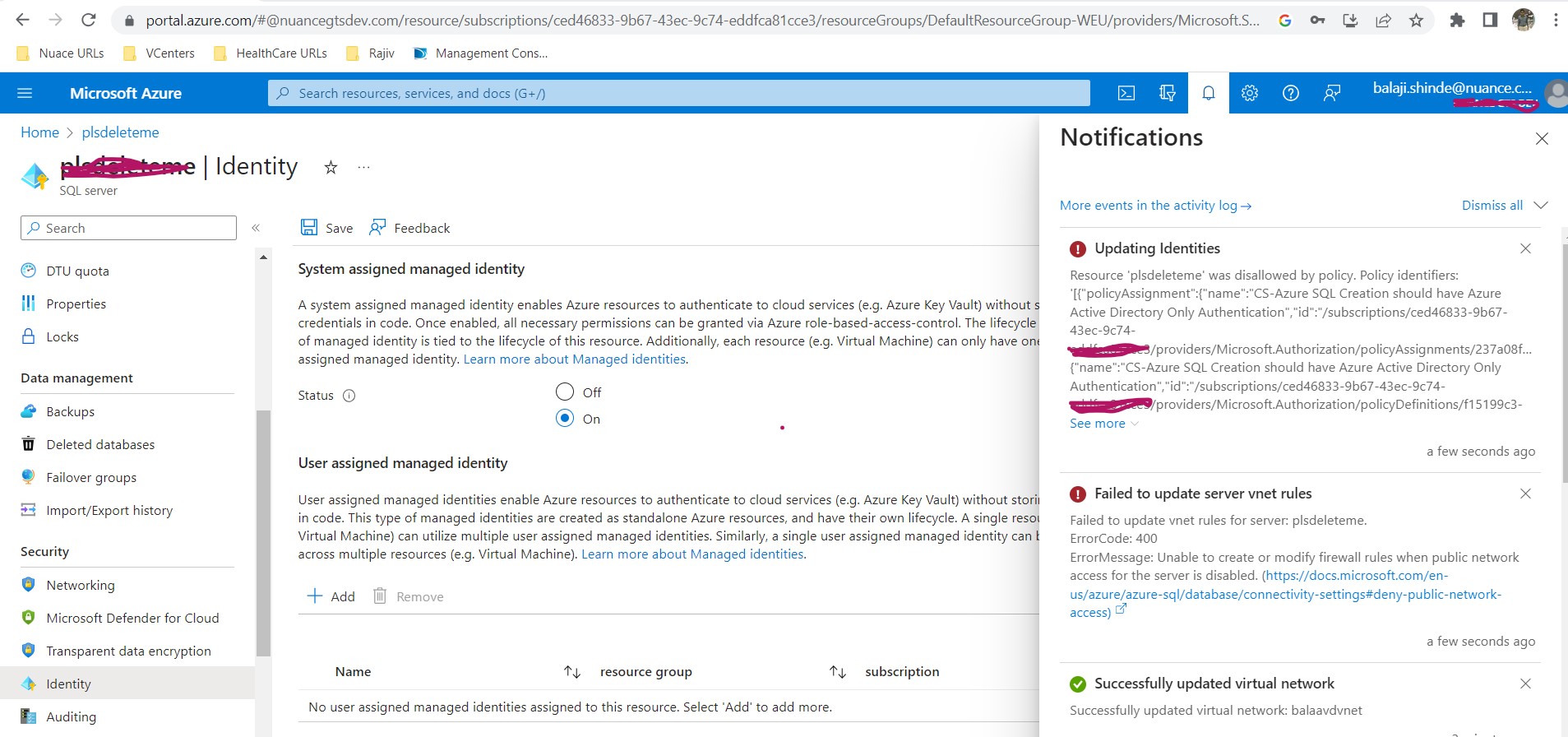This screenshot has width=1568, height=737.
Task: Favorite this resource with the star icon
Action: coord(331,168)
